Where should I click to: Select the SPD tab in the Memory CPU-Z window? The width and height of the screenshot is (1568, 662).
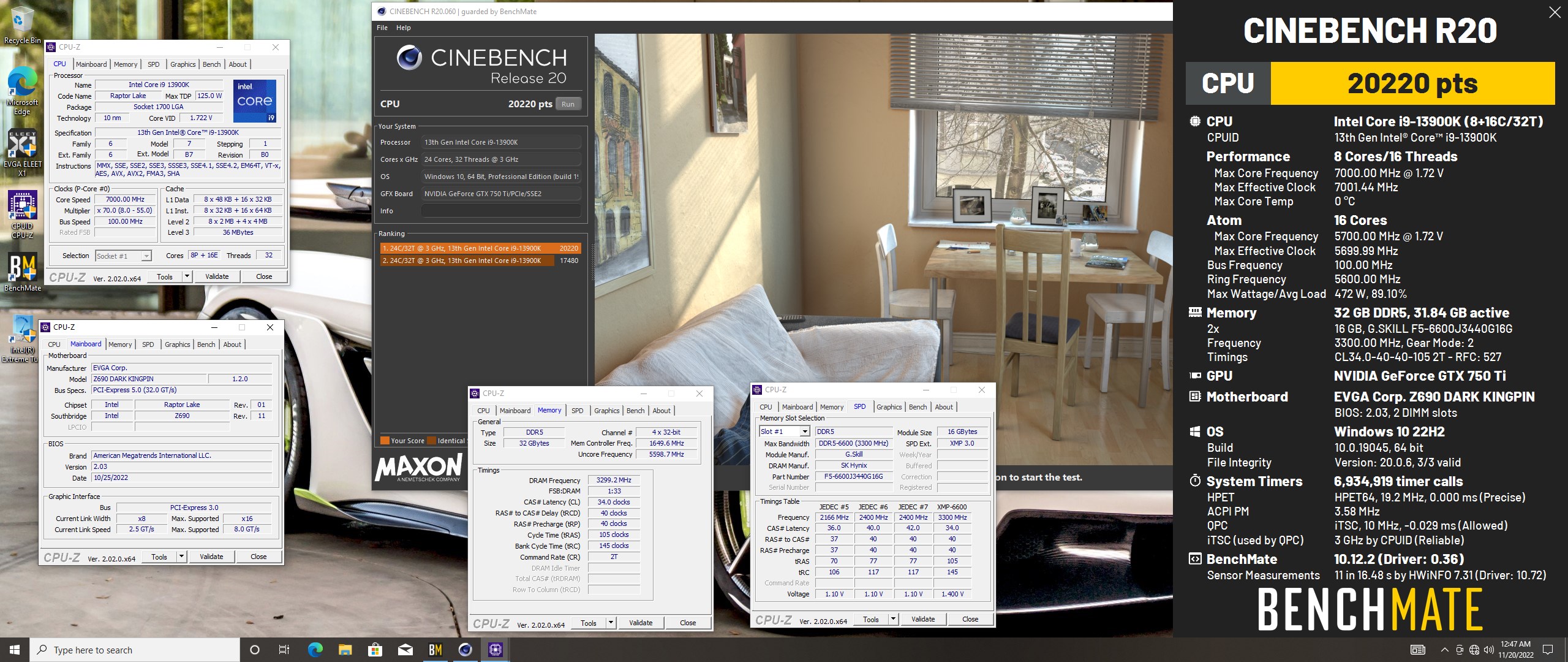(x=577, y=411)
